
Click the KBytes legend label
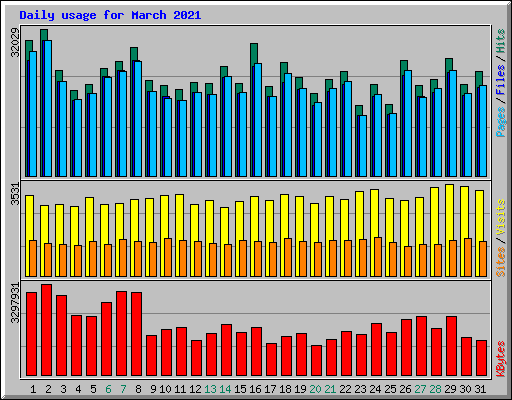(501, 359)
